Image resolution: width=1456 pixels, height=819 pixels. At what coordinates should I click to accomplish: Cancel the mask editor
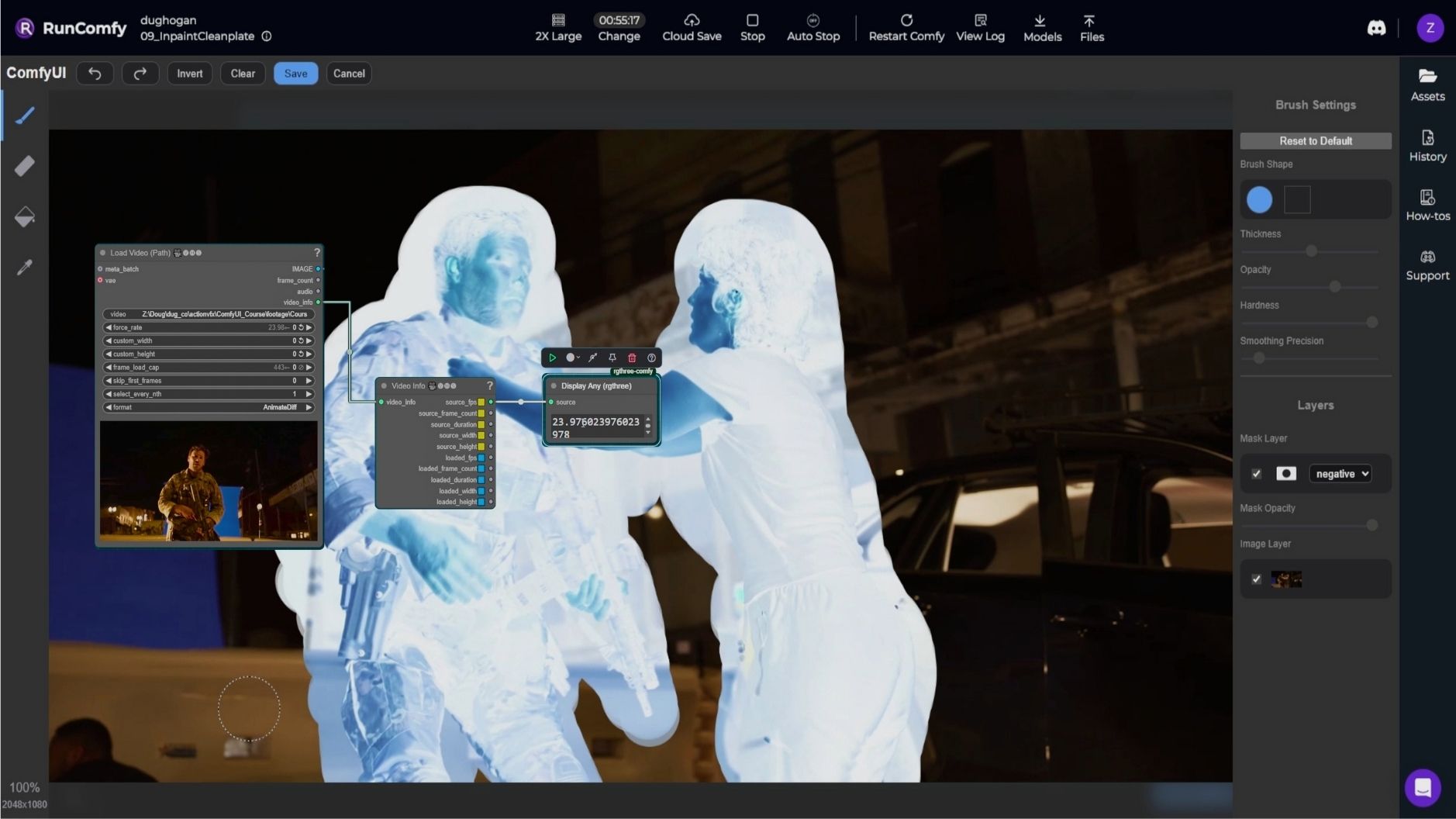pyautogui.click(x=349, y=73)
